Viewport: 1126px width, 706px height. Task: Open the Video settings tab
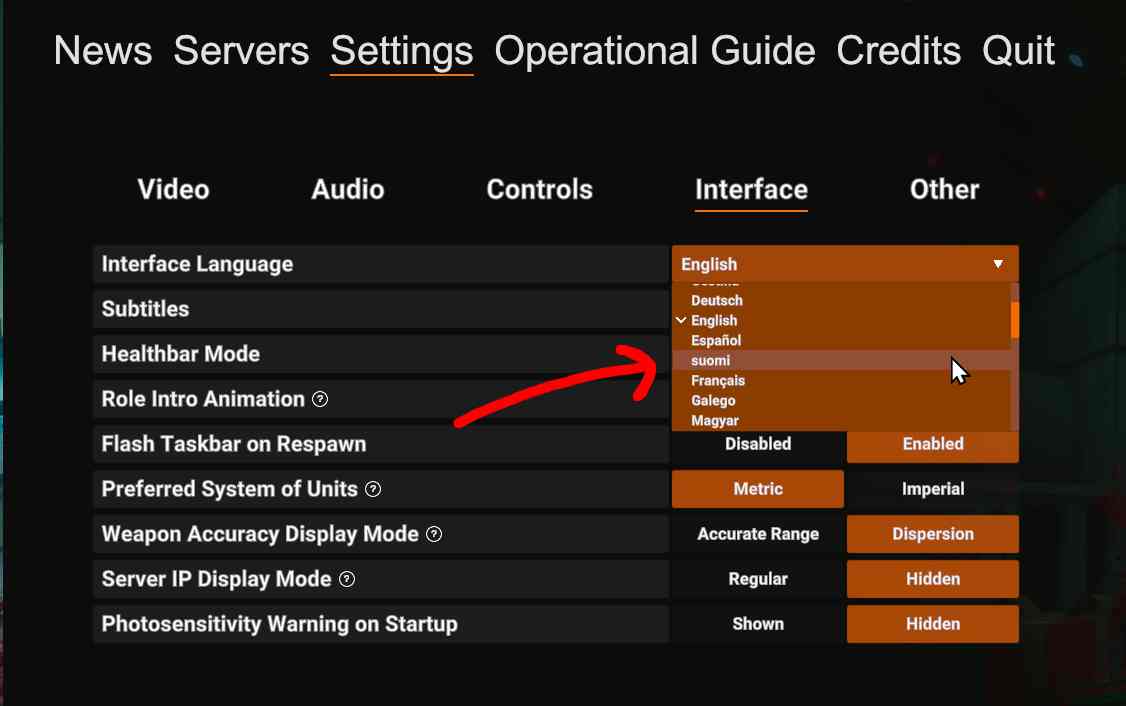point(173,189)
